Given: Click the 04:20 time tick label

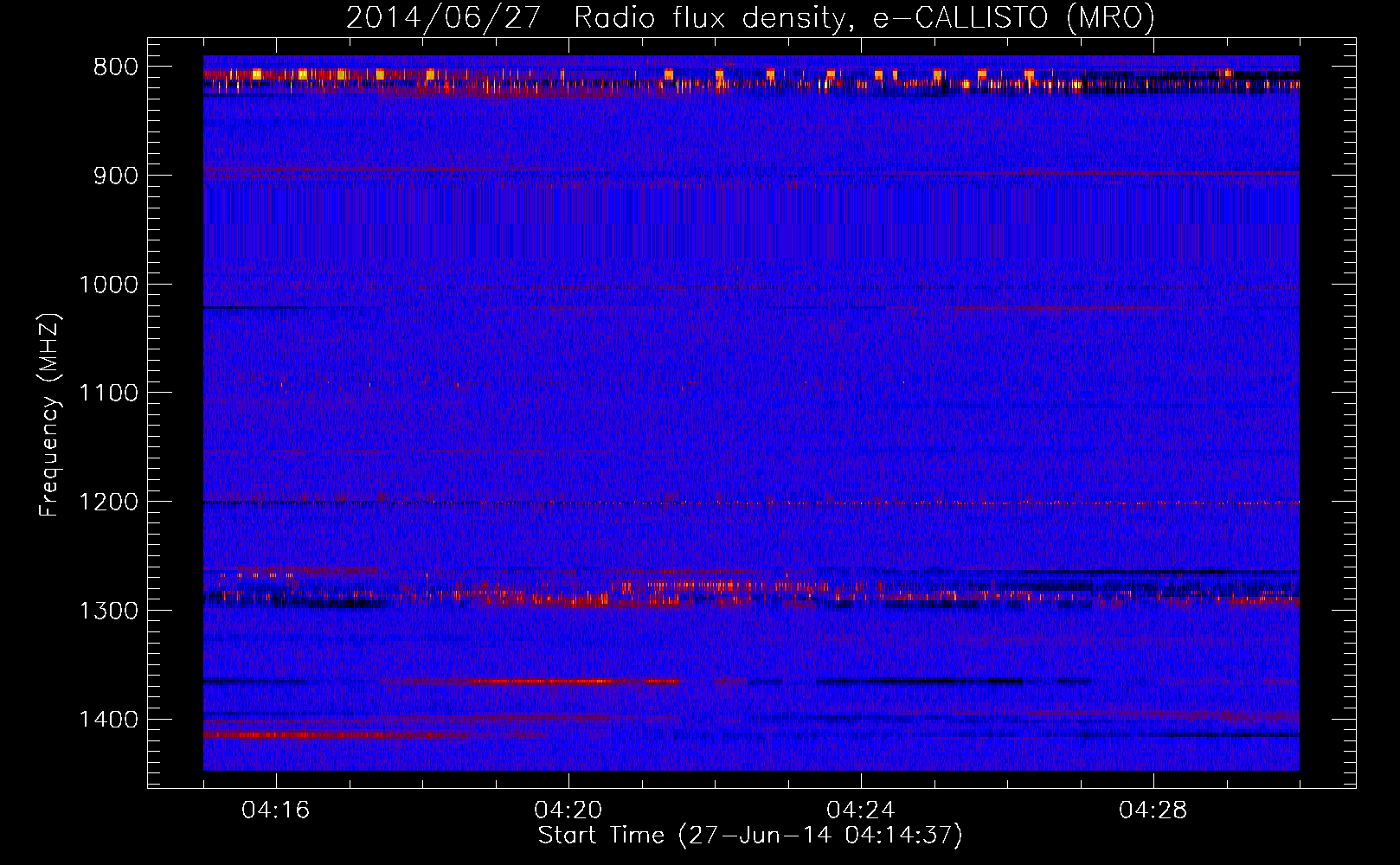Looking at the screenshot, I should point(568,811).
